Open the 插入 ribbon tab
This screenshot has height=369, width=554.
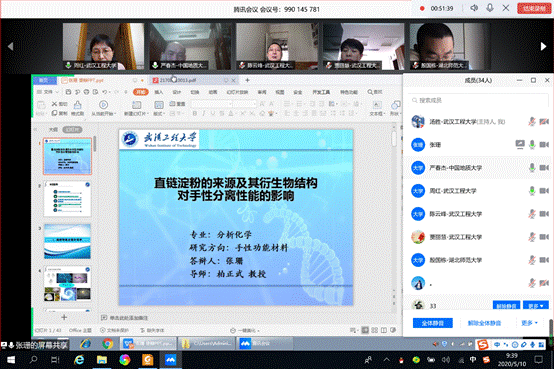[x=159, y=92]
